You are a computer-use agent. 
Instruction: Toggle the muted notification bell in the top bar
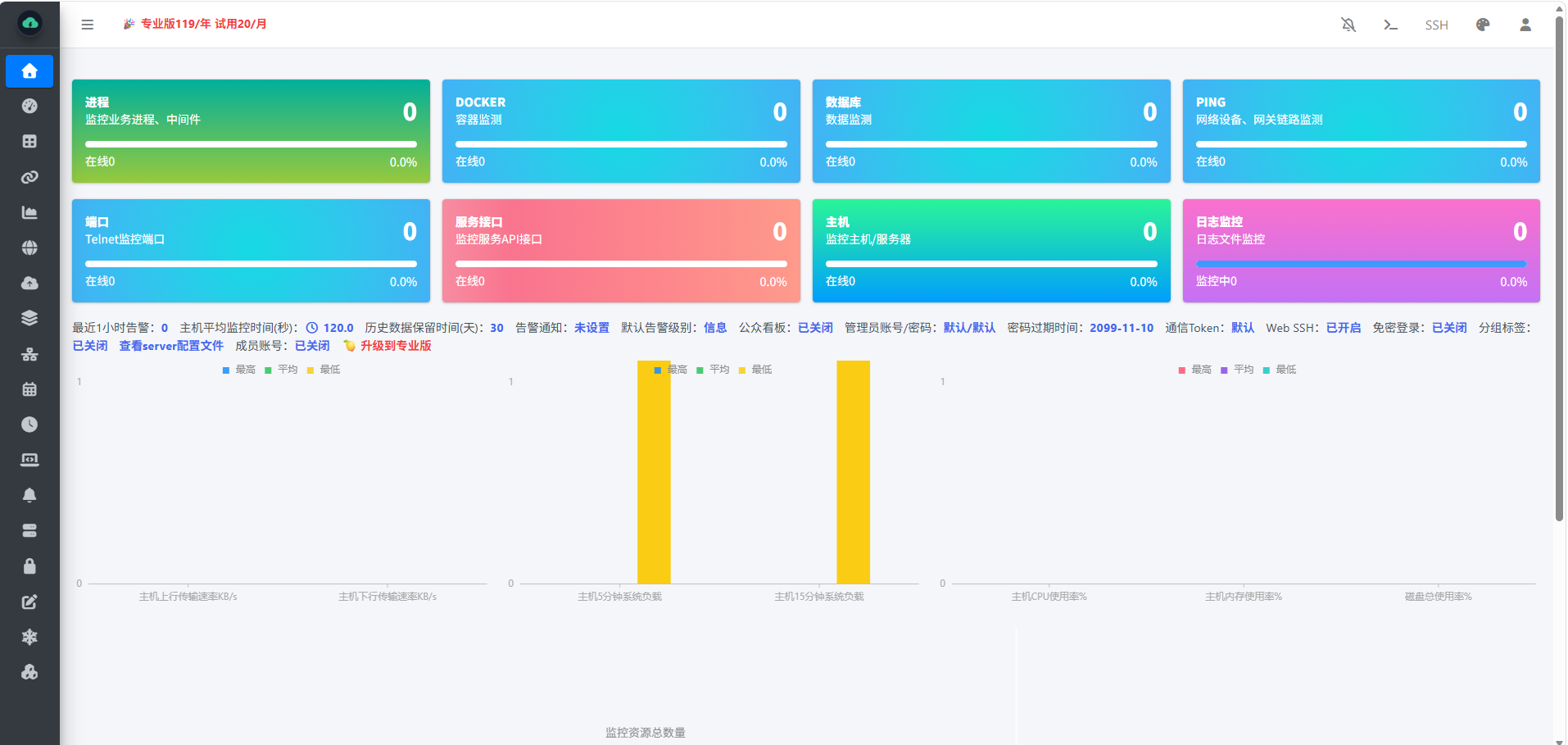pyautogui.click(x=1348, y=25)
